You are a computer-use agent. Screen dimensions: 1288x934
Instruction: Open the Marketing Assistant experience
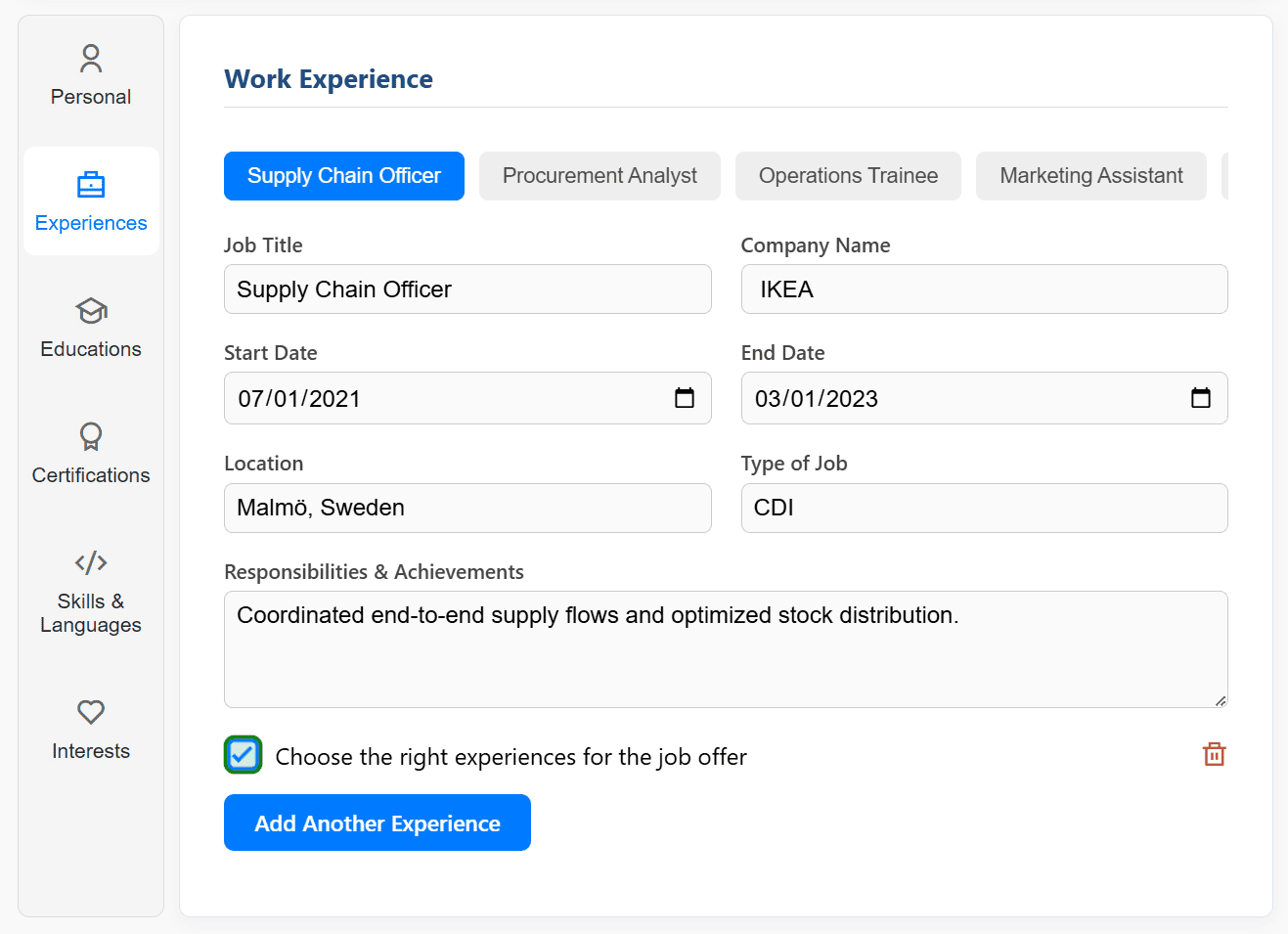click(x=1090, y=176)
